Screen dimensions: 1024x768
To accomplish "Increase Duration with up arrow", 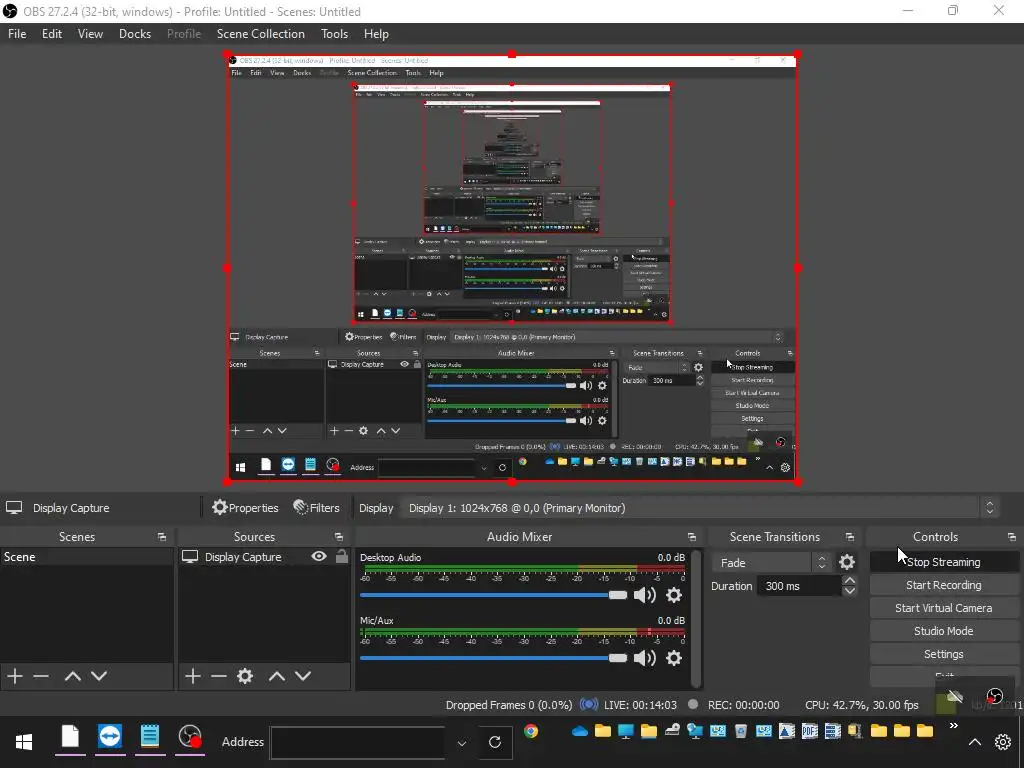I will [x=850, y=580].
